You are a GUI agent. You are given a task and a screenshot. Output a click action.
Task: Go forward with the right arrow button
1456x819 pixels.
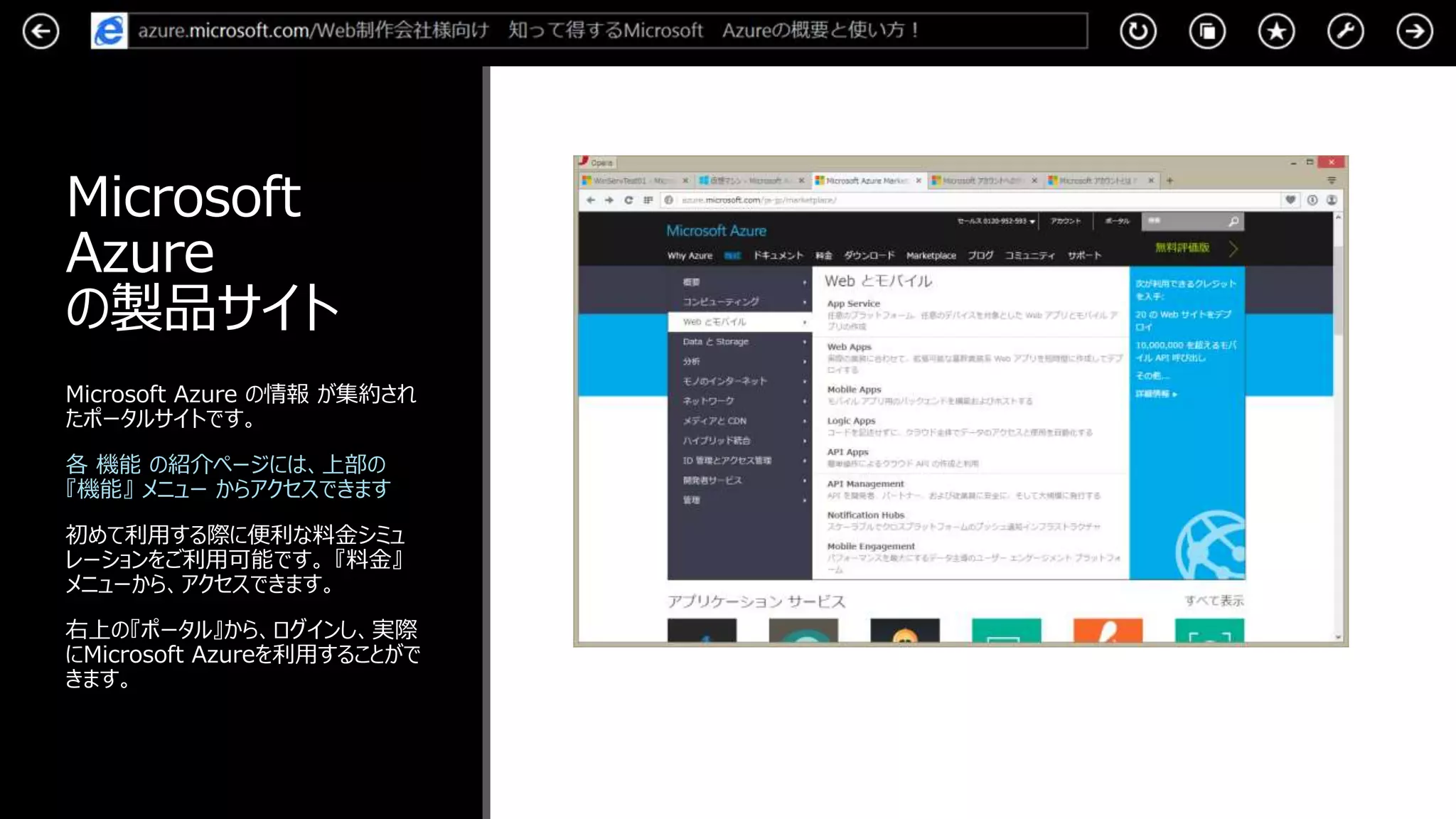(x=1415, y=31)
